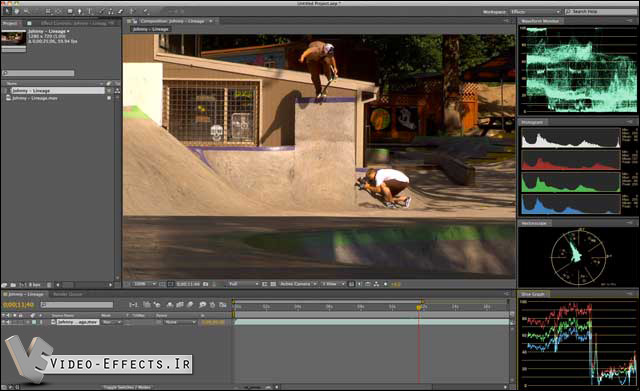Screen dimensions: 640x391
Task: Switch to the Project tab
Action: click(x=10, y=23)
